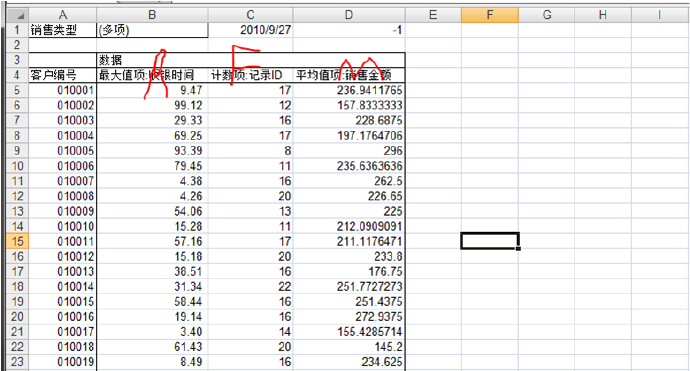Click the 客户编号 header cell
690x371 pixels.
(62, 75)
